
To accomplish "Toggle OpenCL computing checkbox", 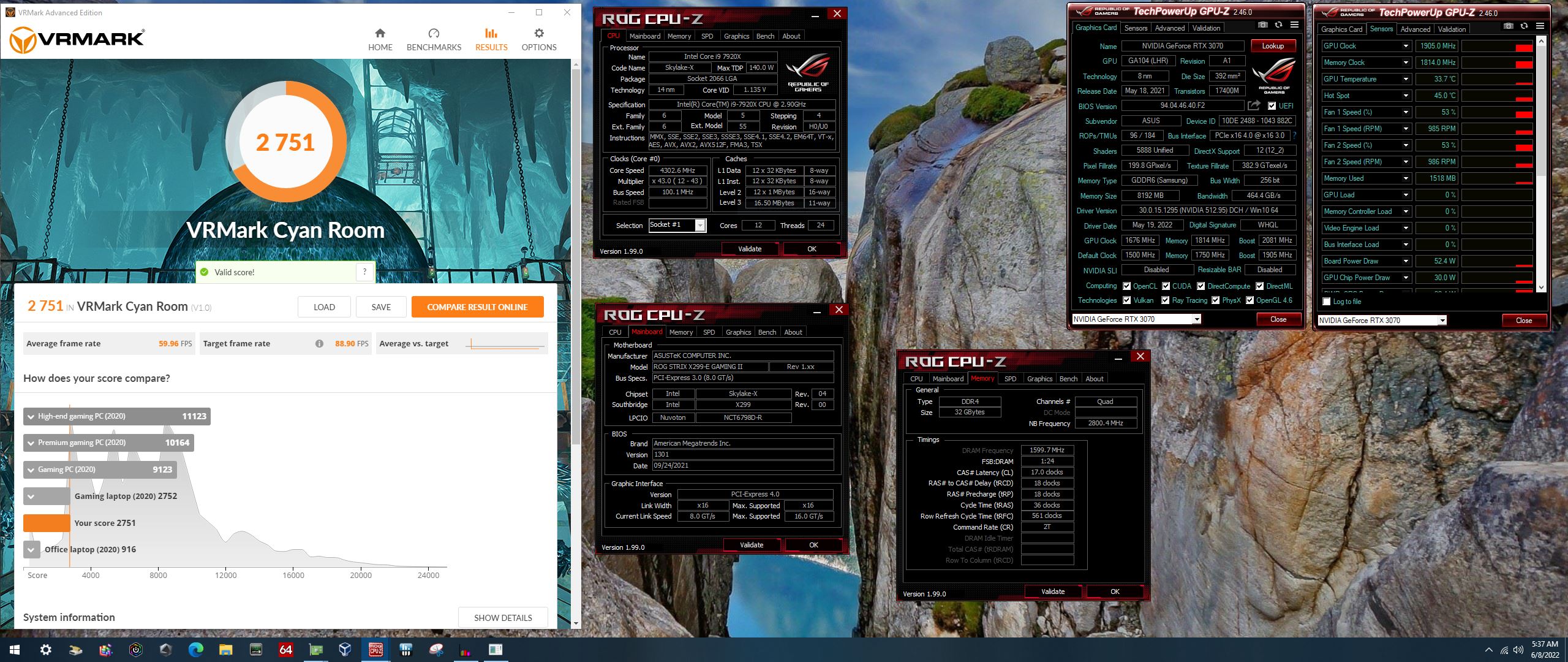I will point(1126,286).
